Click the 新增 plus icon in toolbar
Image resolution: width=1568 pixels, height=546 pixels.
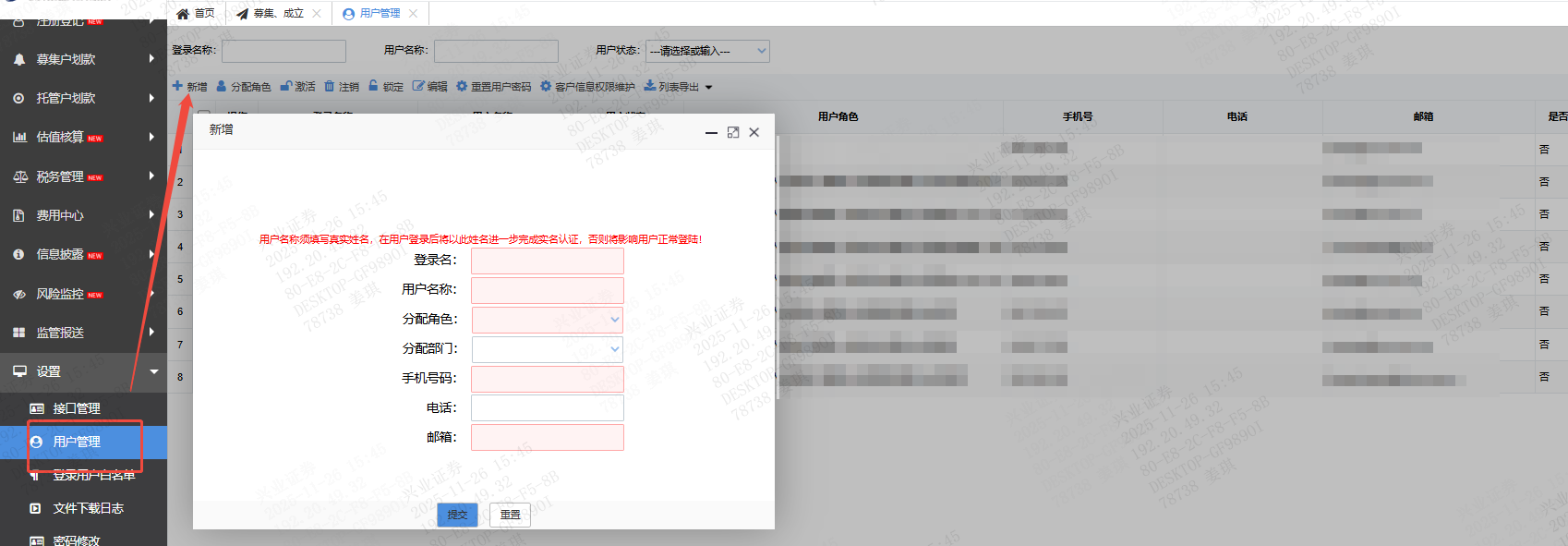point(177,86)
